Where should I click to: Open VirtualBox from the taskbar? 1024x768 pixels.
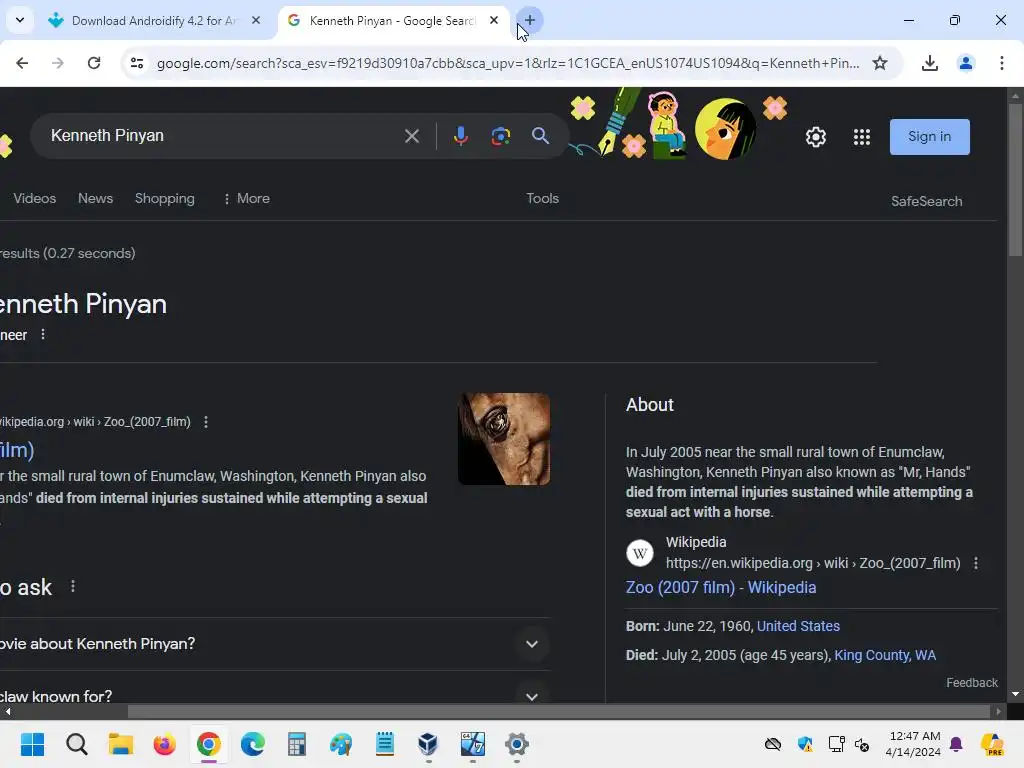(x=428, y=744)
